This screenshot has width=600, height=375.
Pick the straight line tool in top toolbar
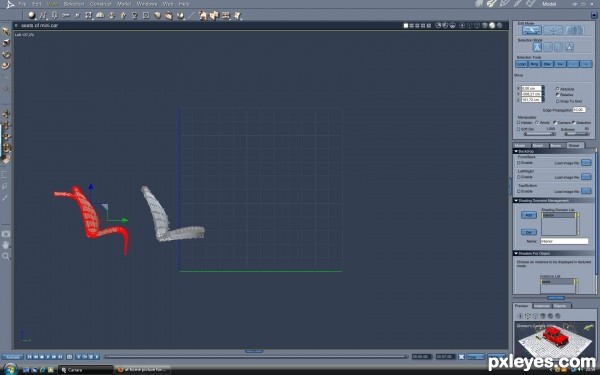click(x=191, y=15)
